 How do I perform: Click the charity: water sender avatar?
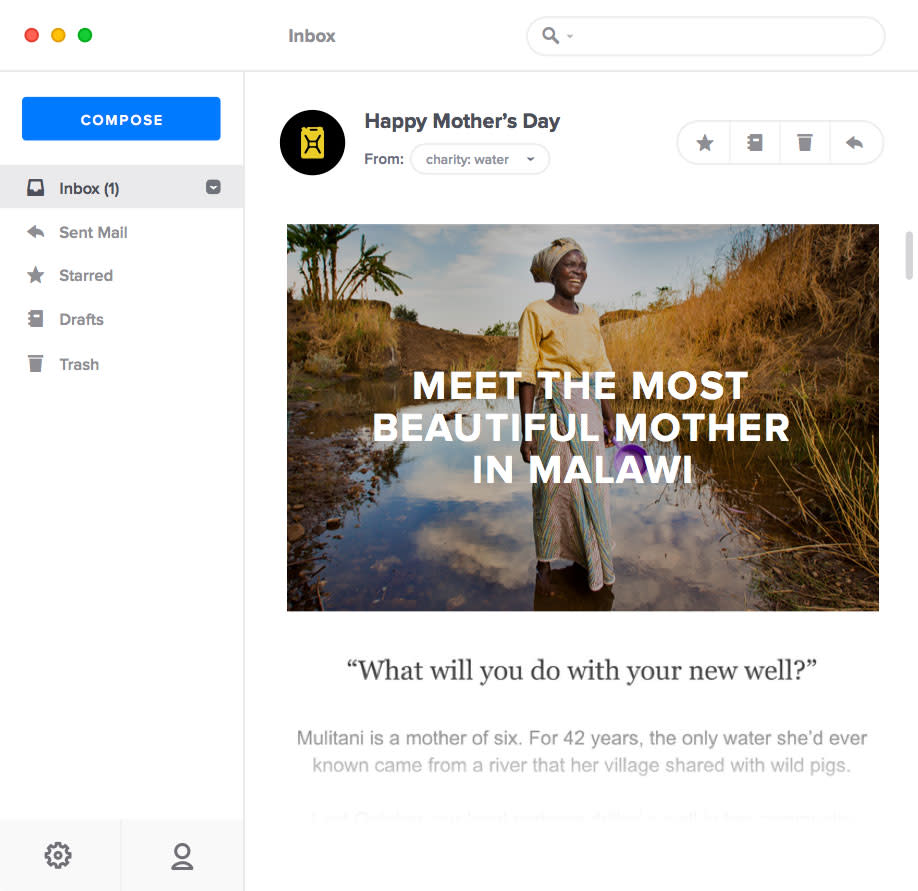point(312,142)
